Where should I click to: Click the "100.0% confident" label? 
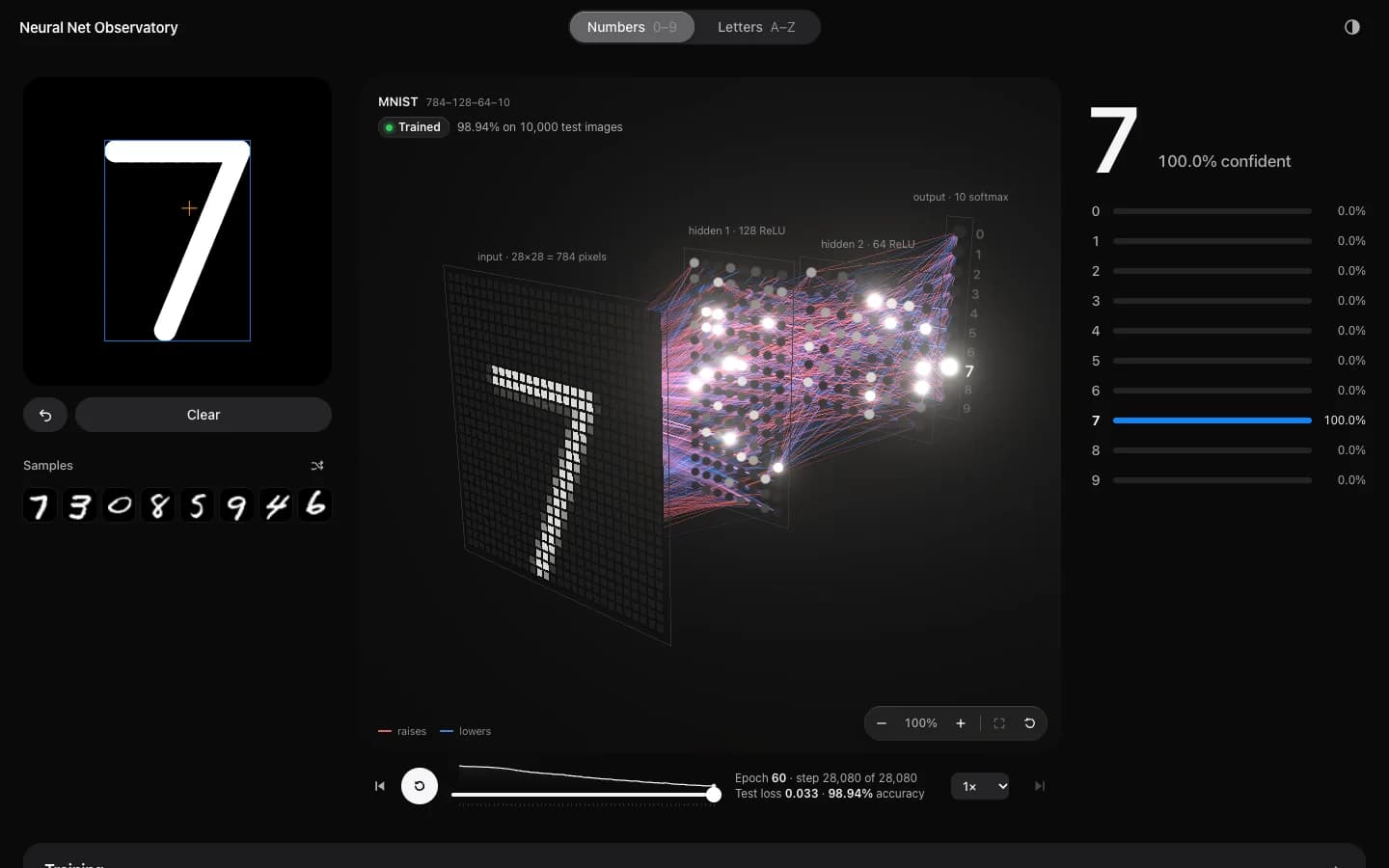pyautogui.click(x=1224, y=161)
